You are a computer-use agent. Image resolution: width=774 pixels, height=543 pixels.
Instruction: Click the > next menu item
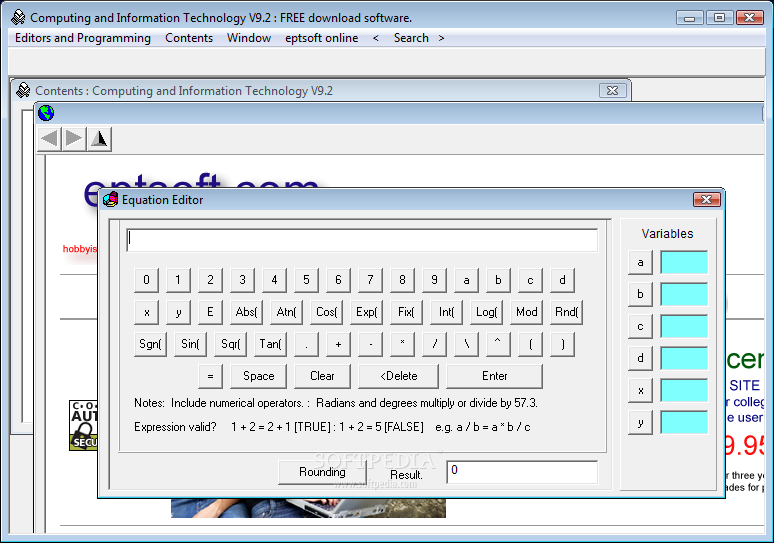point(441,38)
